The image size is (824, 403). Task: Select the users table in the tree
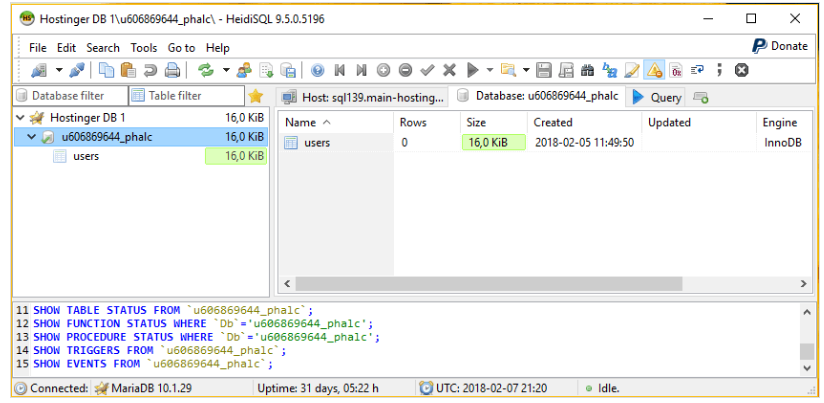coord(86,156)
